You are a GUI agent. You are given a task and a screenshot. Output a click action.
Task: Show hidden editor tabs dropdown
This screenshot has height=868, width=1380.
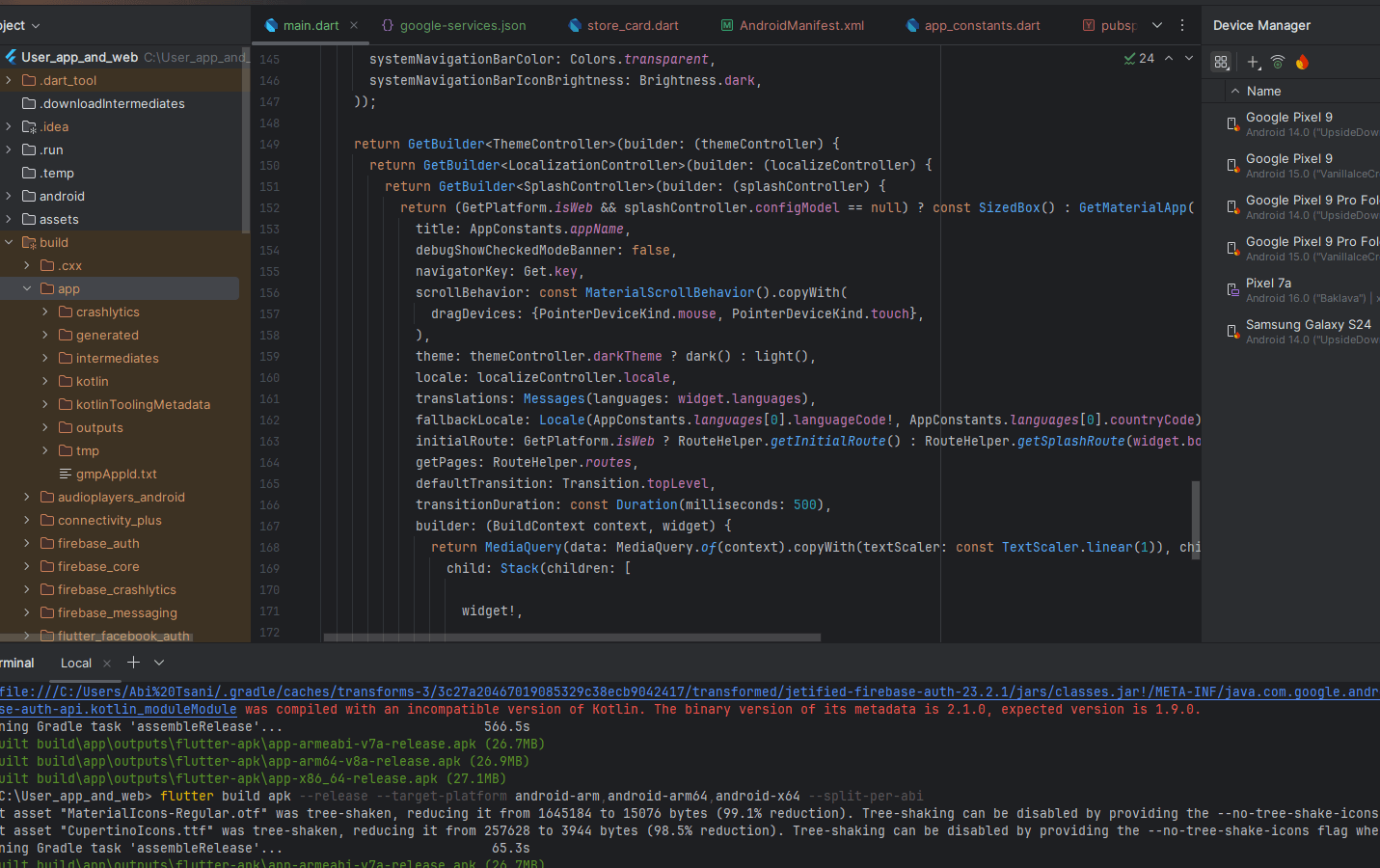click(1157, 25)
